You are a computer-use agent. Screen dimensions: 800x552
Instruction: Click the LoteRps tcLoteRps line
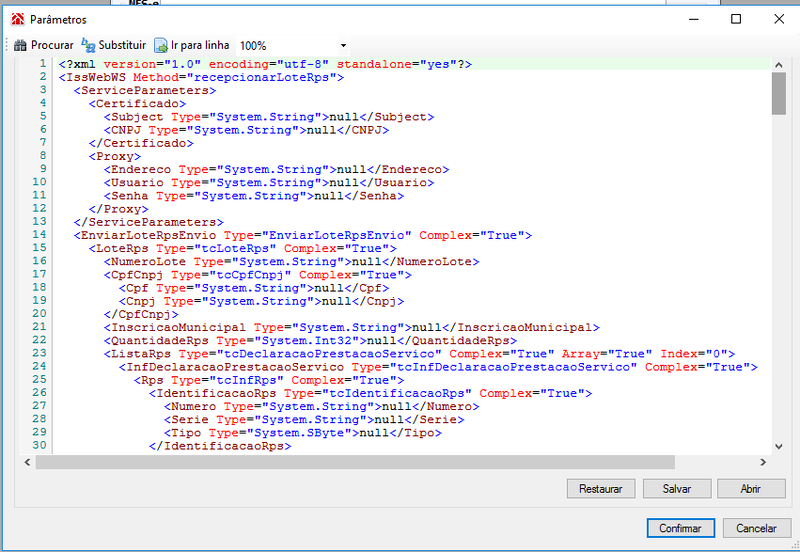[x=243, y=248]
